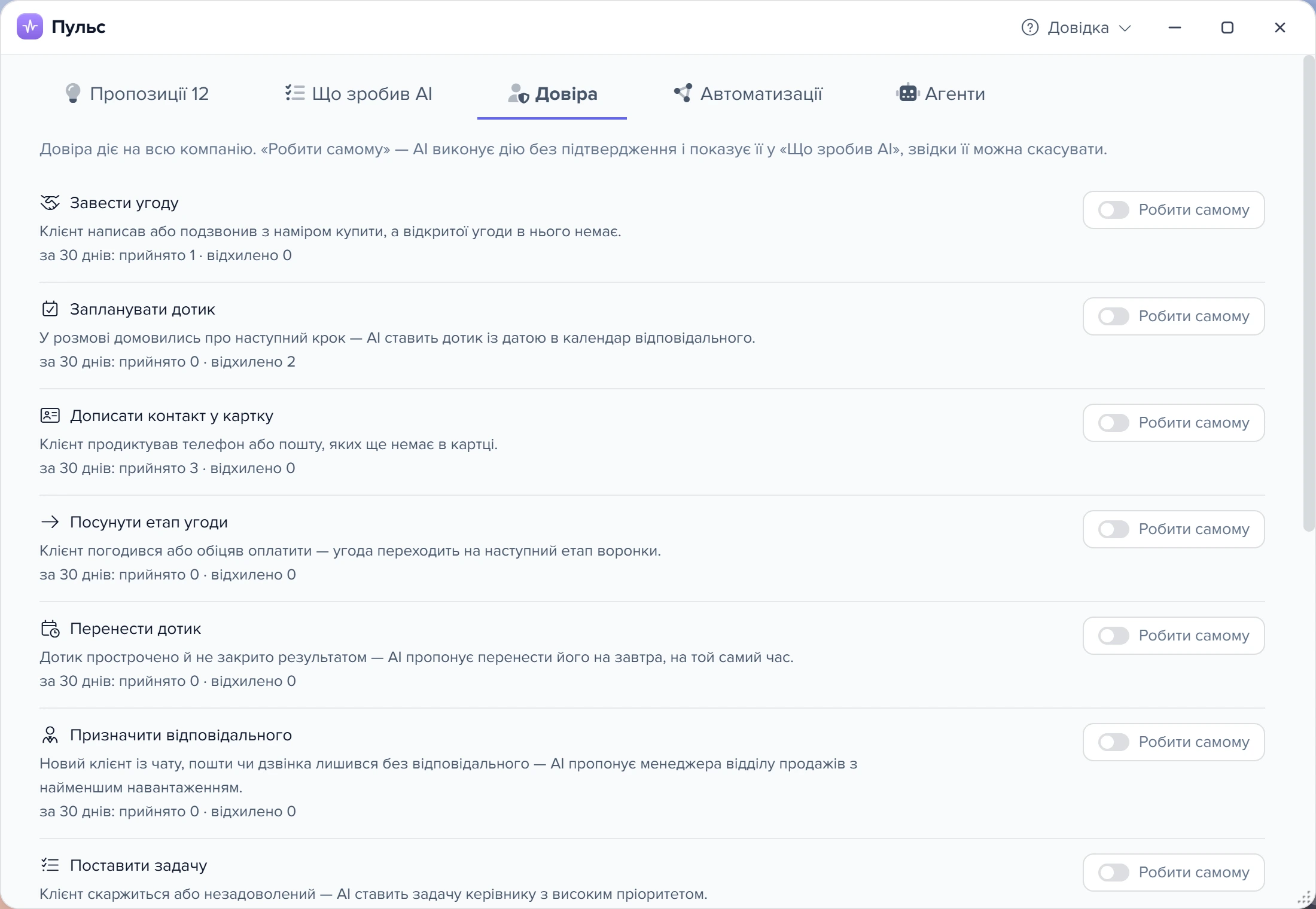Click the Посунути етап угоди heading

click(149, 522)
